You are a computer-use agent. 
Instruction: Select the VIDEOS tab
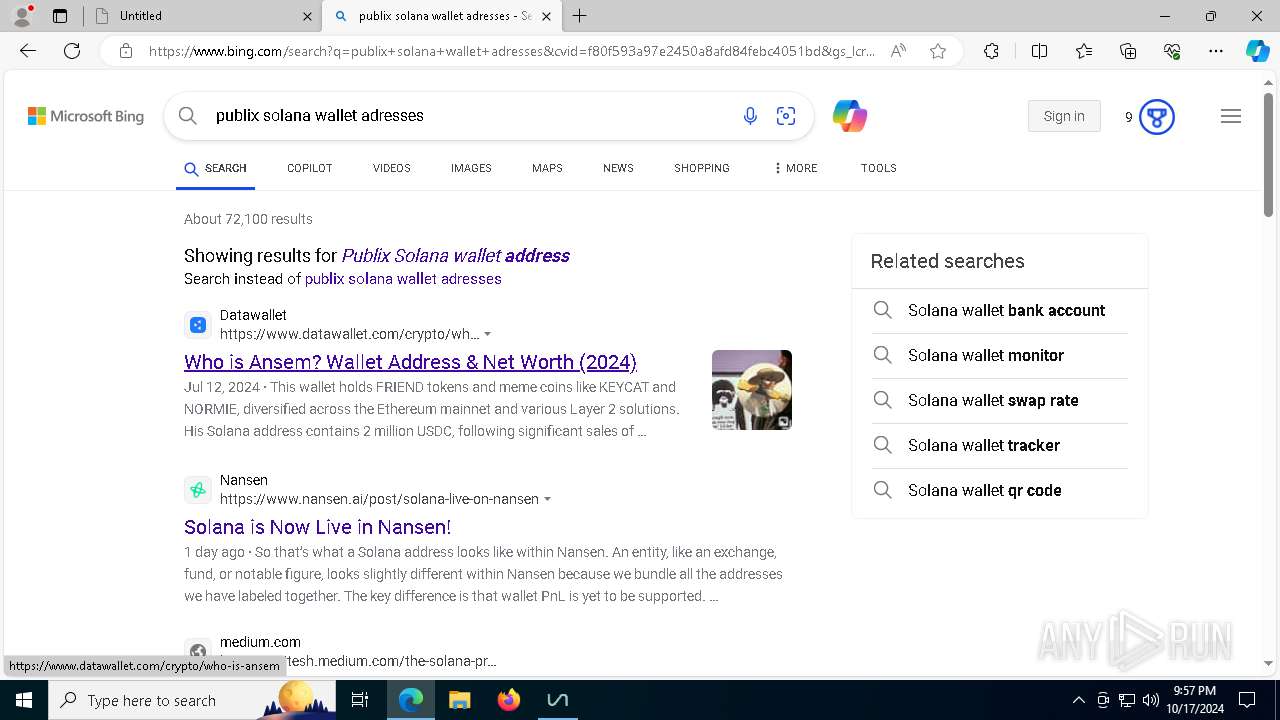coord(392,168)
